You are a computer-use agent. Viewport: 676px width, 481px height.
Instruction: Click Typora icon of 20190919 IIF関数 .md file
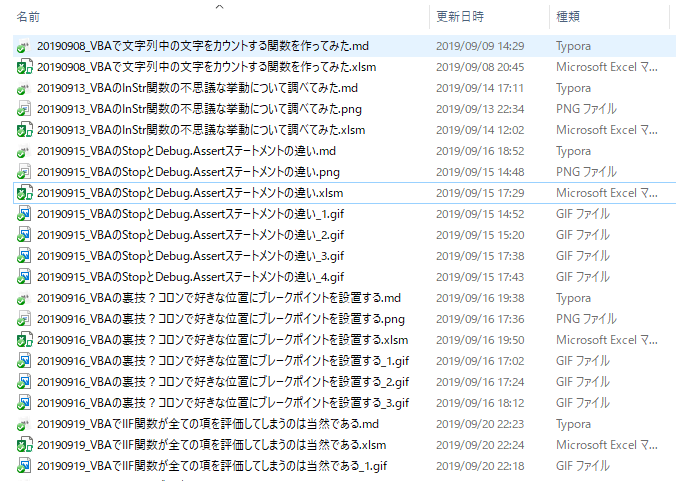tap(24, 424)
